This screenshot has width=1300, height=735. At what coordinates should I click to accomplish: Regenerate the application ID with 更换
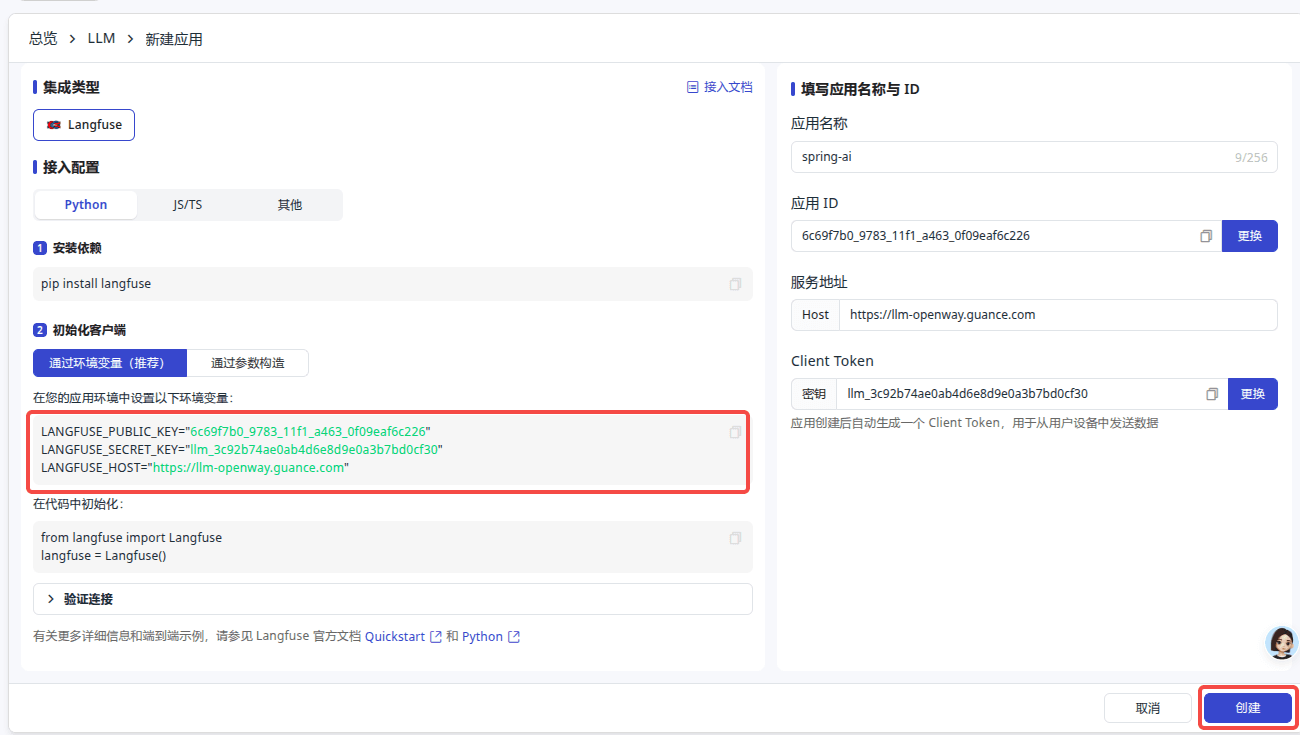pyautogui.click(x=1250, y=236)
